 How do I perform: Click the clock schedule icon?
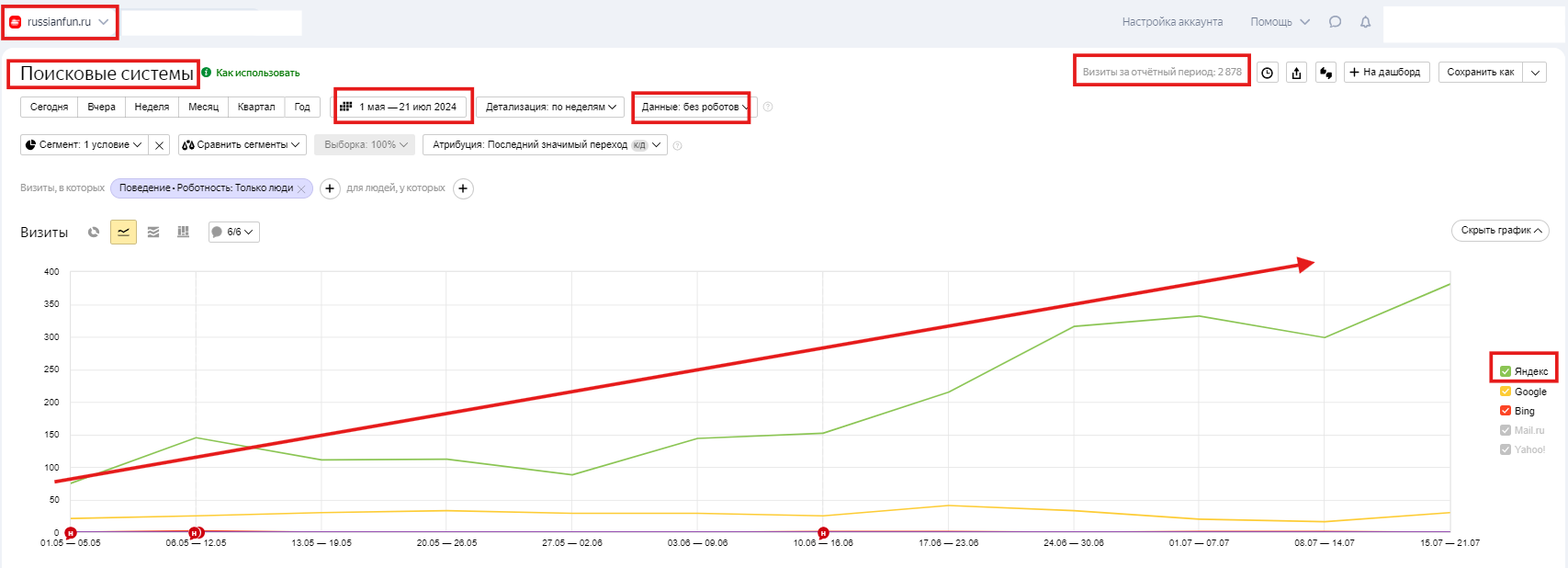1268,73
